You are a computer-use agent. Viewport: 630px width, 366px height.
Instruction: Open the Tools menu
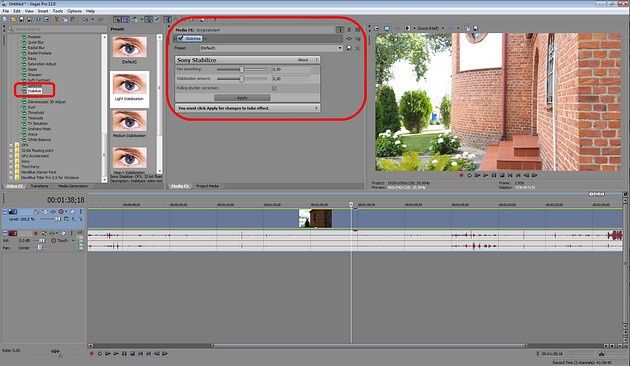coord(58,11)
